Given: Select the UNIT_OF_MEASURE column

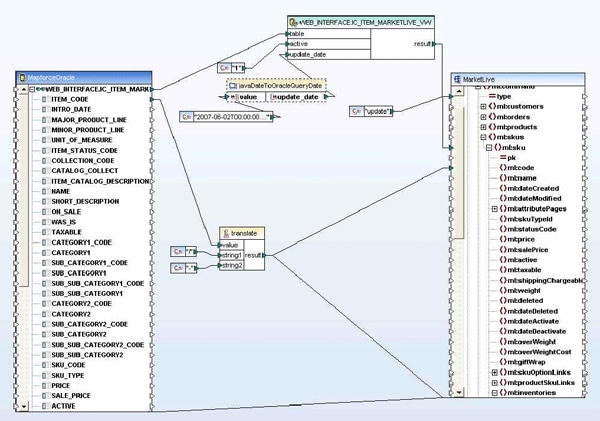Looking at the screenshot, I should click(x=82, y=140).
